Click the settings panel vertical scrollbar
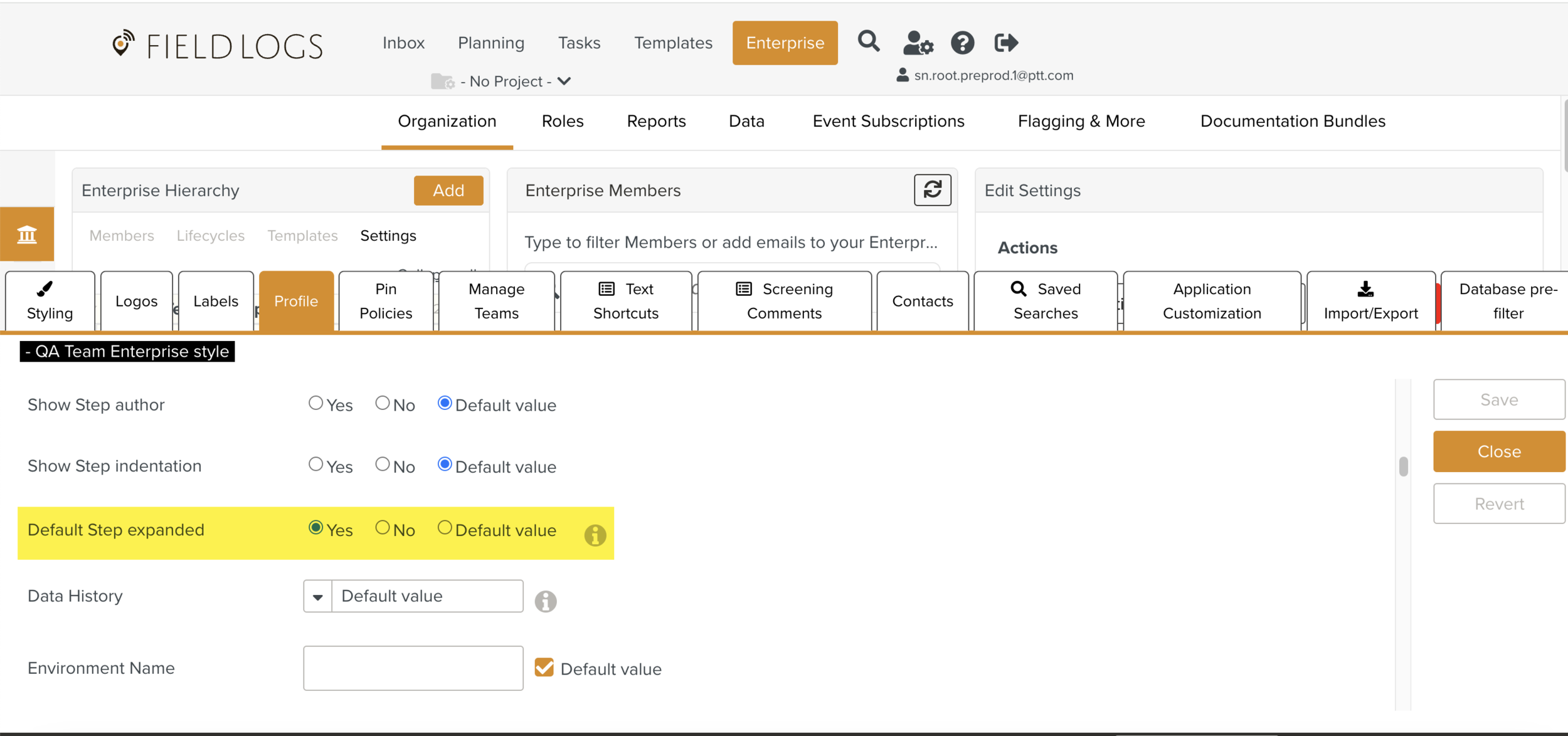The height and width of the screenshot is (736, 1568). tap(1403, 466)
